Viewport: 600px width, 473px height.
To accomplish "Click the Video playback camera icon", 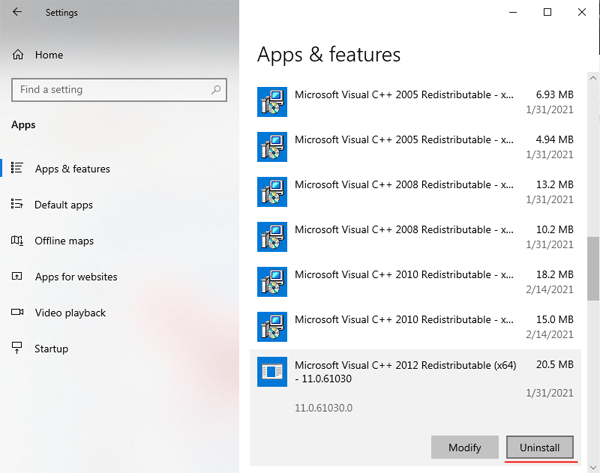I will click(17, 312).
